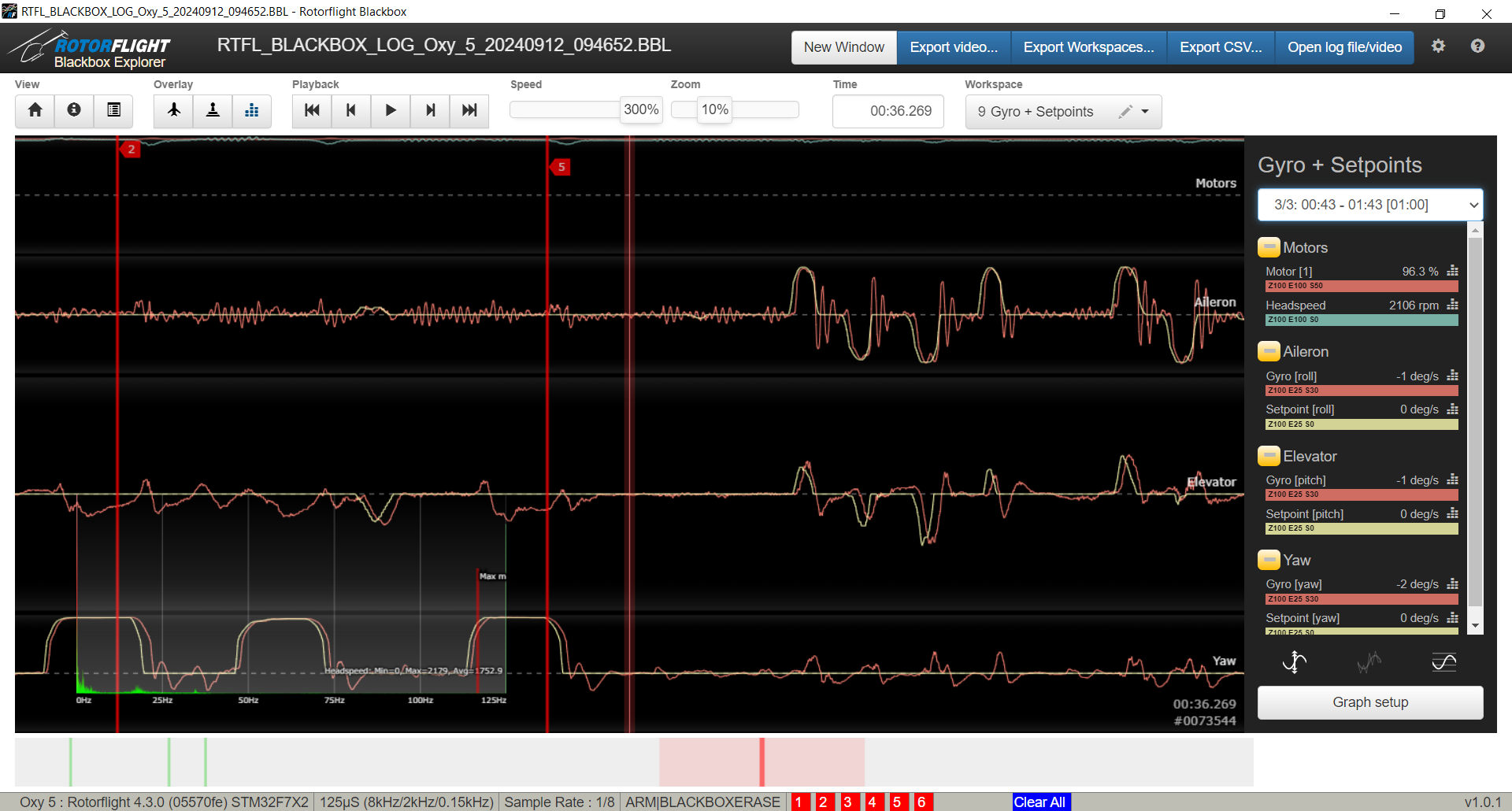The width and height of the screenshot is (1512, 811).
Task: Open the field values table view
Action: coord(113,110)
